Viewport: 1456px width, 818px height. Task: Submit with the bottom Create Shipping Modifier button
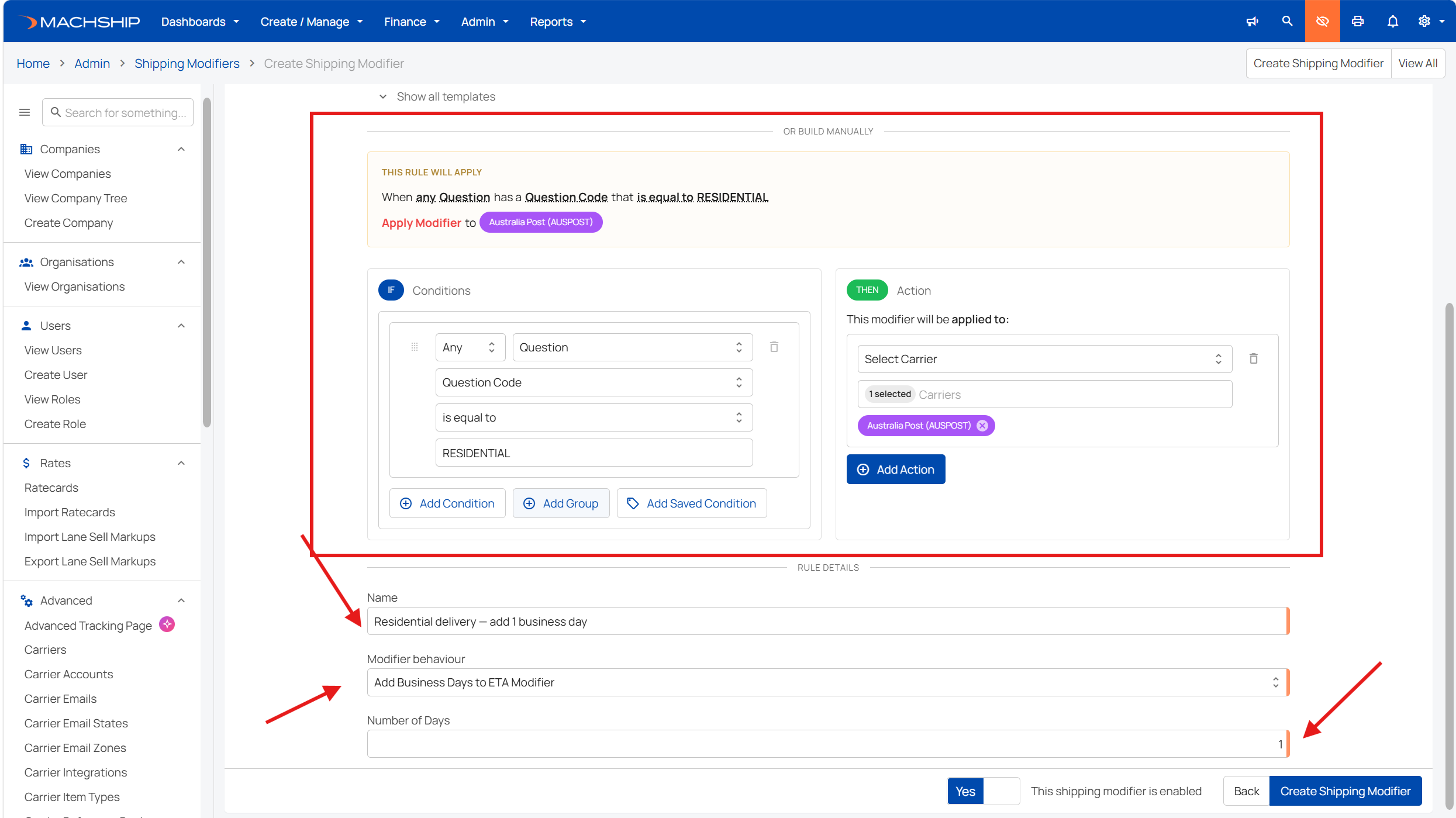click(x=1345, y=791)
